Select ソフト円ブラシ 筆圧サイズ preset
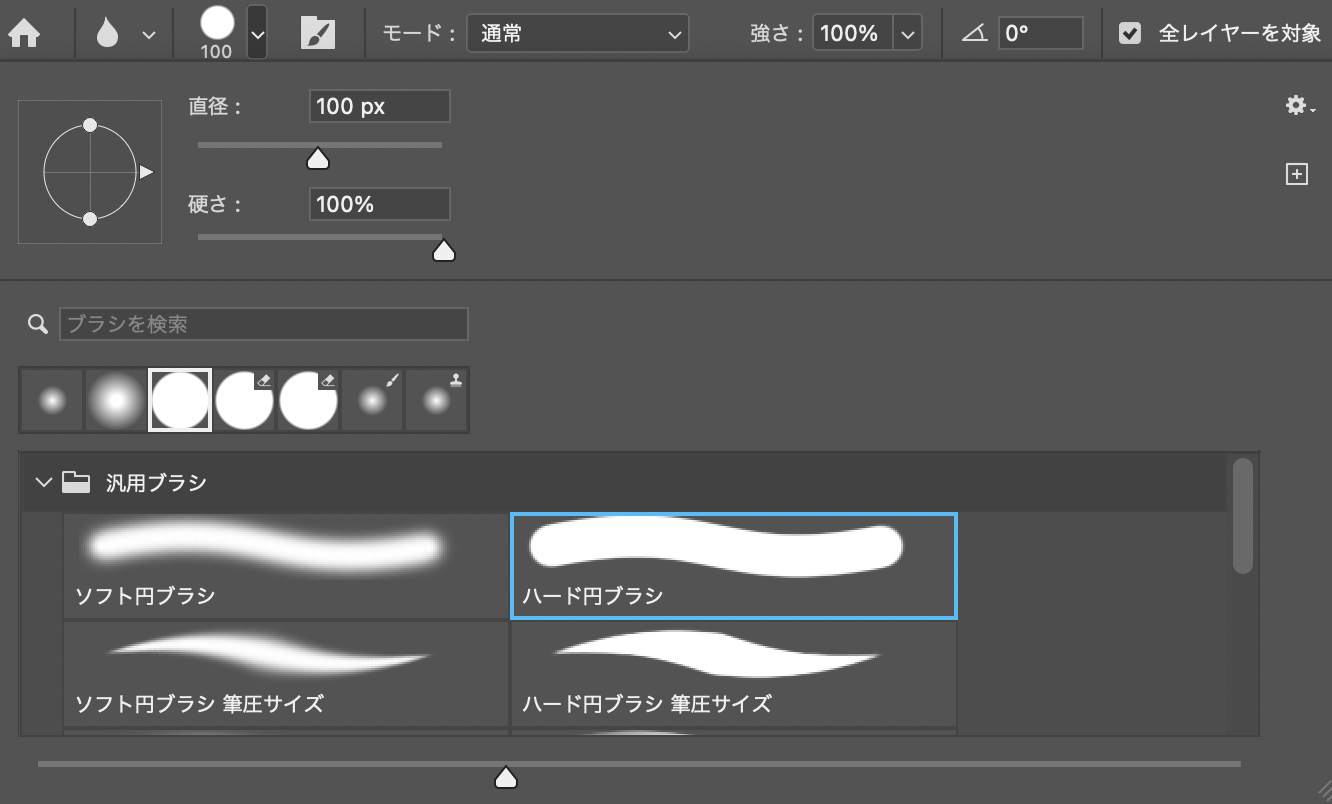 pyautogui.click(x=286, y=674)
